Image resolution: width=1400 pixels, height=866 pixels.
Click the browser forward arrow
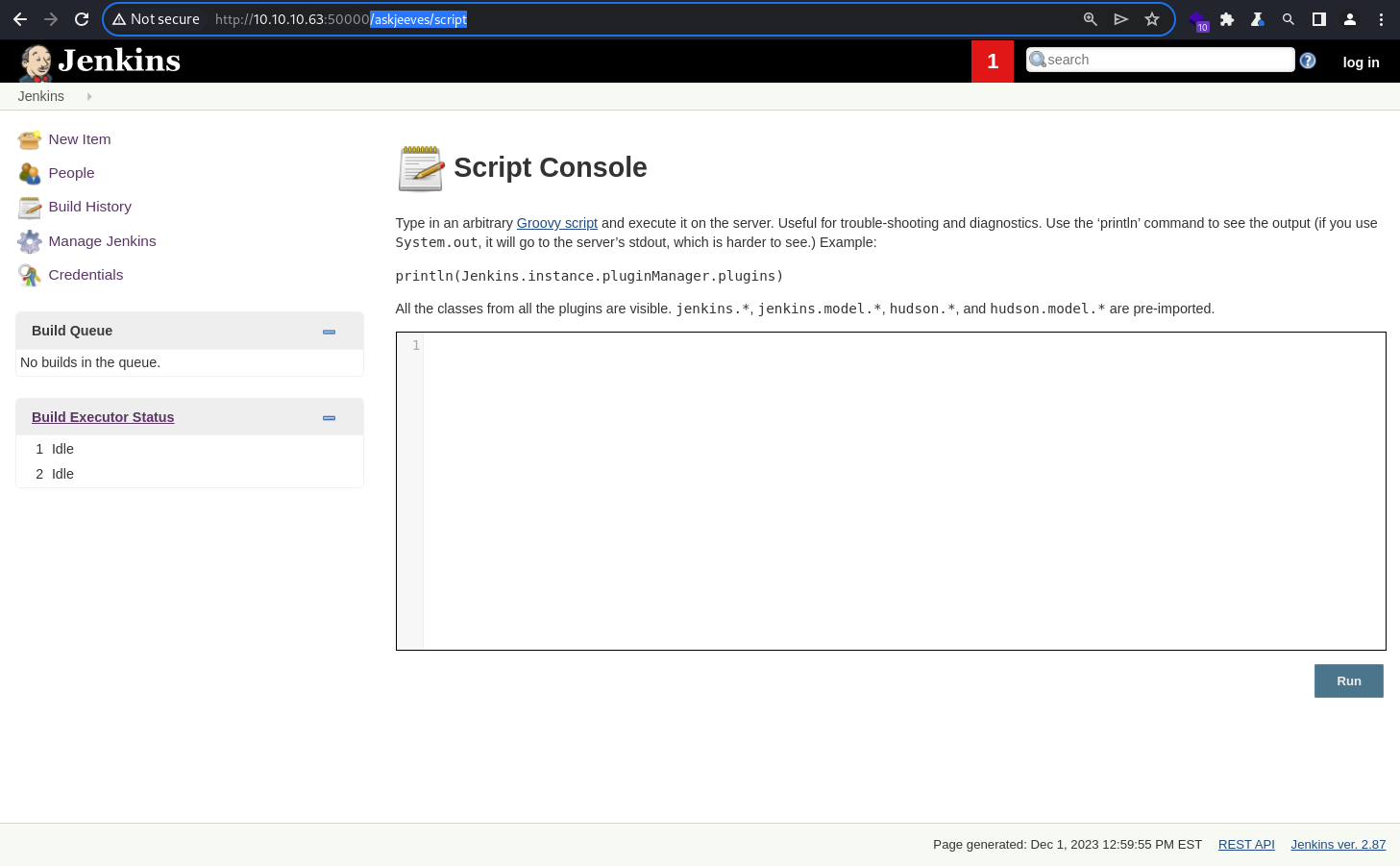point(51,19)
